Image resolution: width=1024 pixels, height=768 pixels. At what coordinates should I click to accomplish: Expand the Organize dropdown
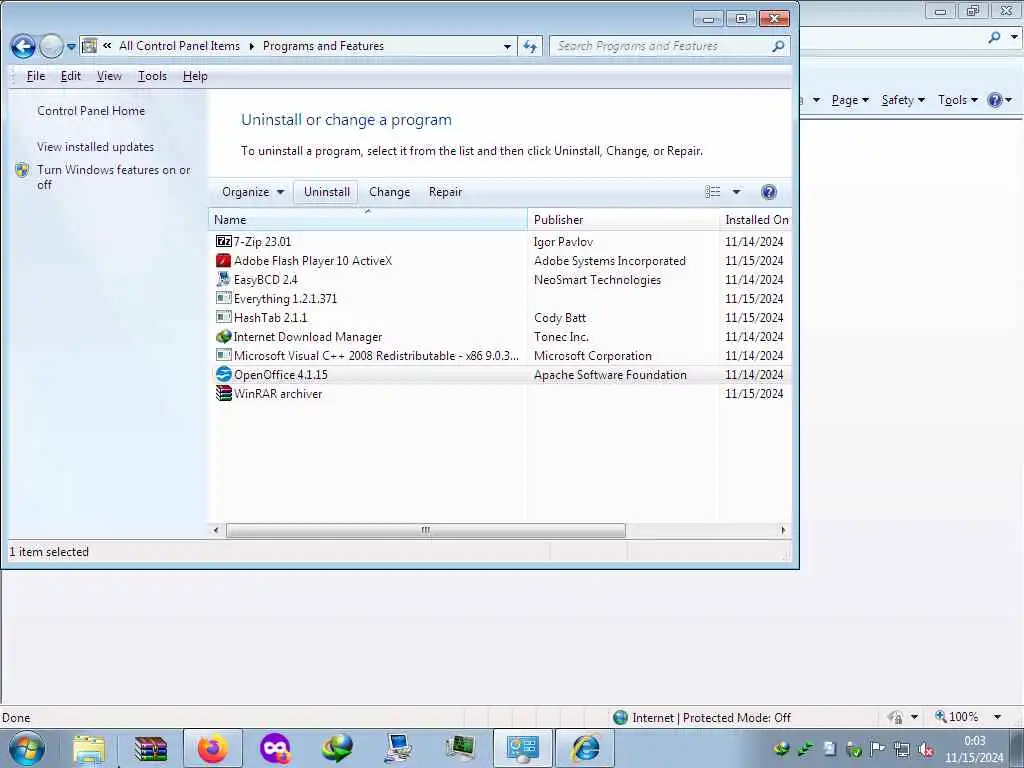pyautogui.click(x=253, y=192)
